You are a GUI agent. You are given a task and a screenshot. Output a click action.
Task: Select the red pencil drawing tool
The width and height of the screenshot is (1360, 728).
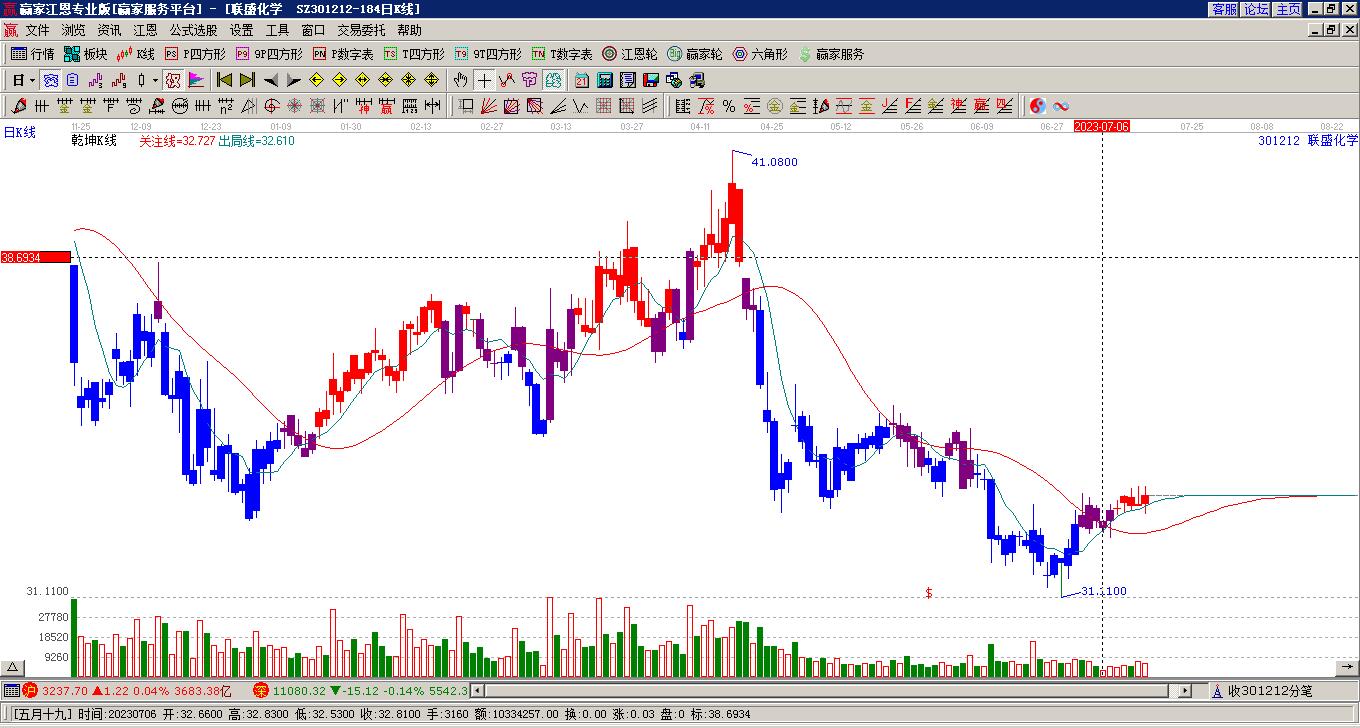[19, 106]
